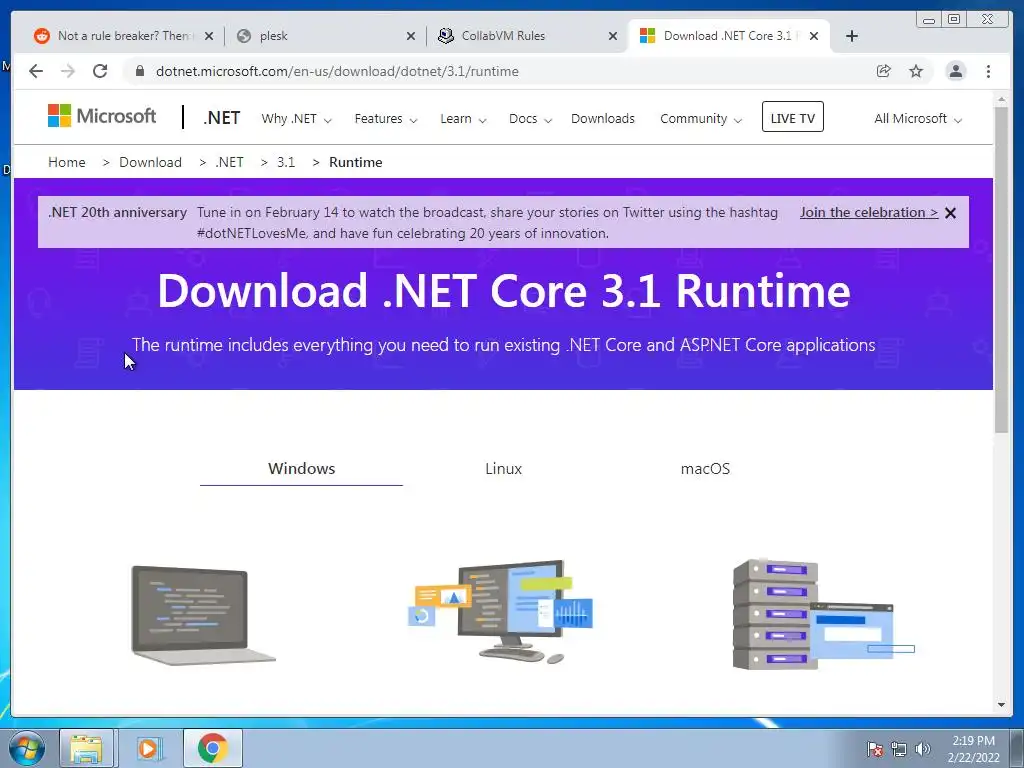1024x768 pixels.
Task: Open the taskbar clock showing 2:19 PM
Action: pyautogui.click(x=973, y=749)
